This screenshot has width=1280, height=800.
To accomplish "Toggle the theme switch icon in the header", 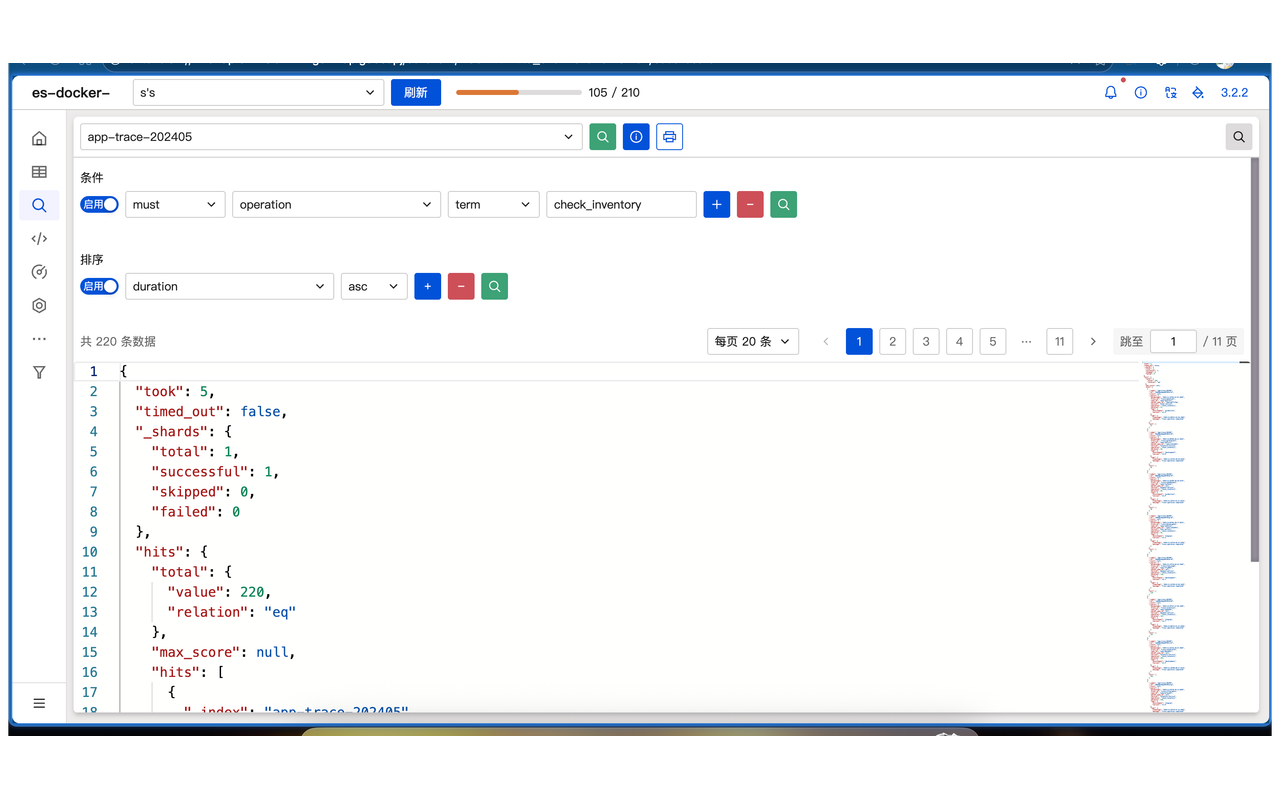I will pos(1197,92).
